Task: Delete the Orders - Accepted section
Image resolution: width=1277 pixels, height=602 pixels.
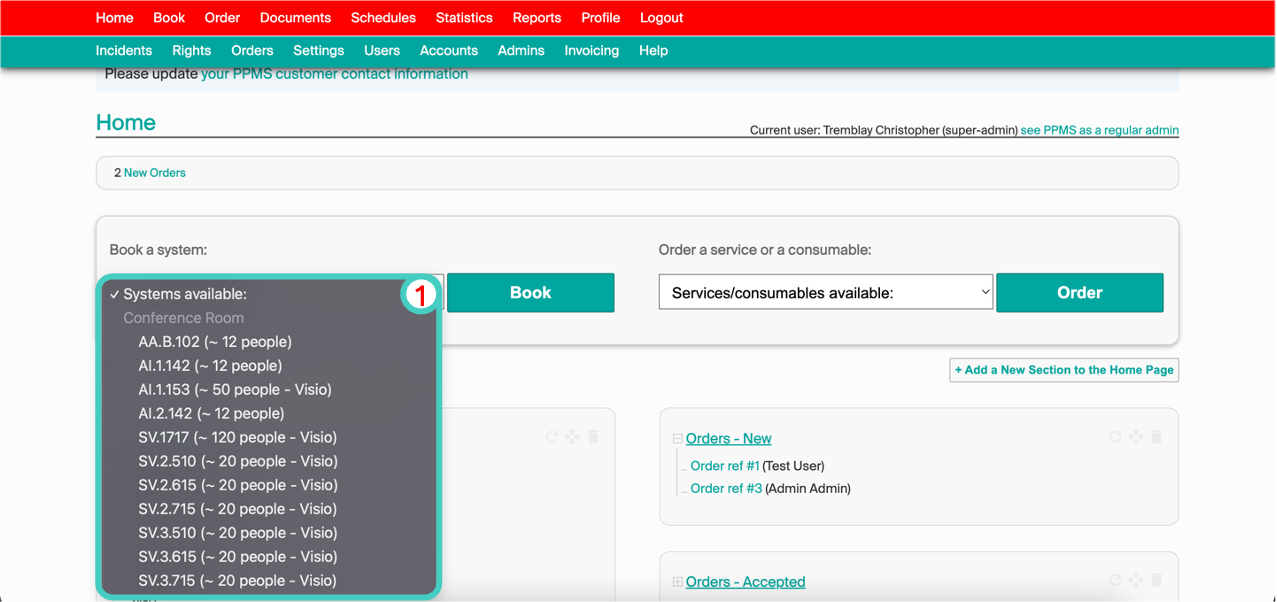Action: point(1157,580)
